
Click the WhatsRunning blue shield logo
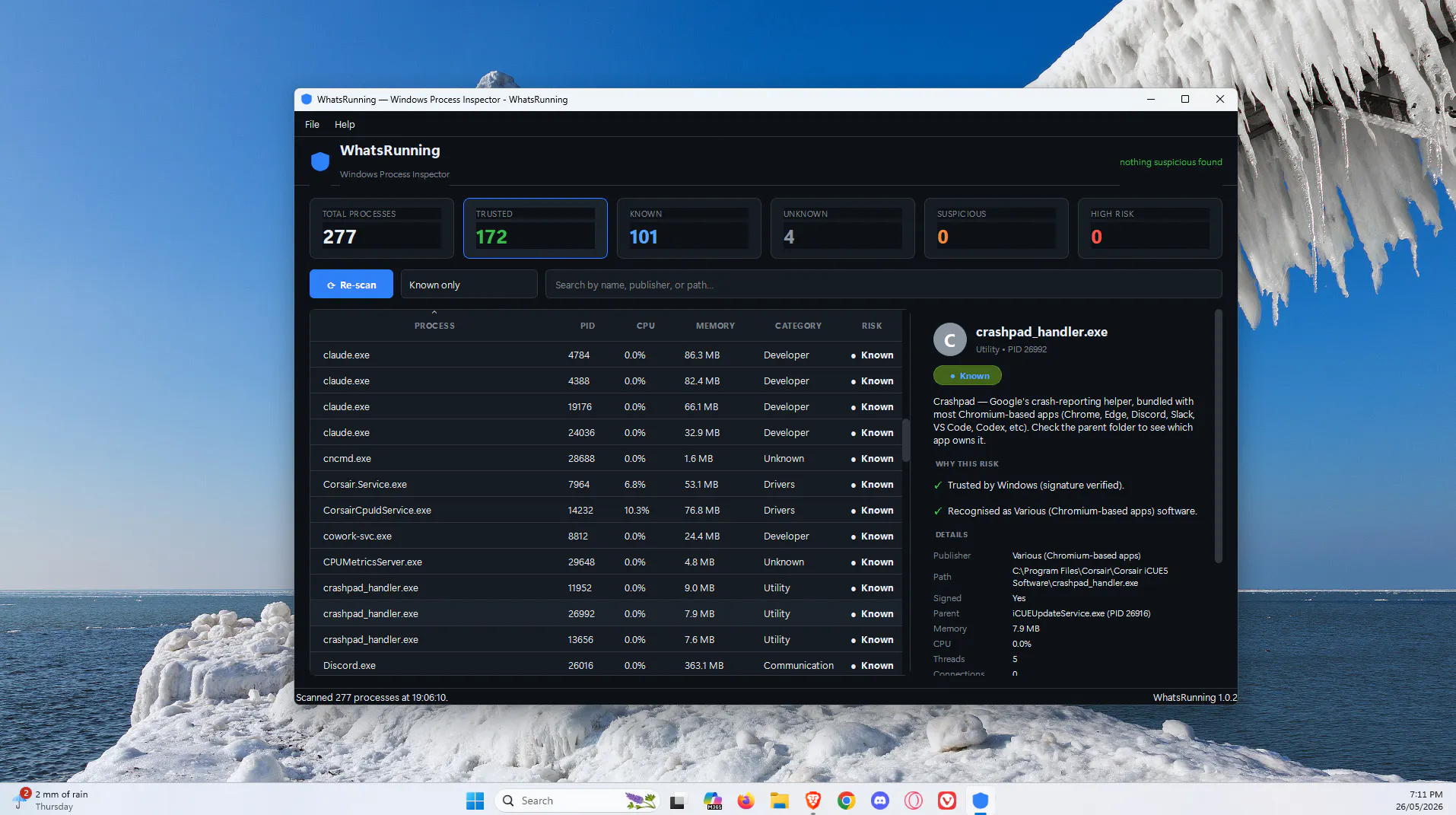320,161
